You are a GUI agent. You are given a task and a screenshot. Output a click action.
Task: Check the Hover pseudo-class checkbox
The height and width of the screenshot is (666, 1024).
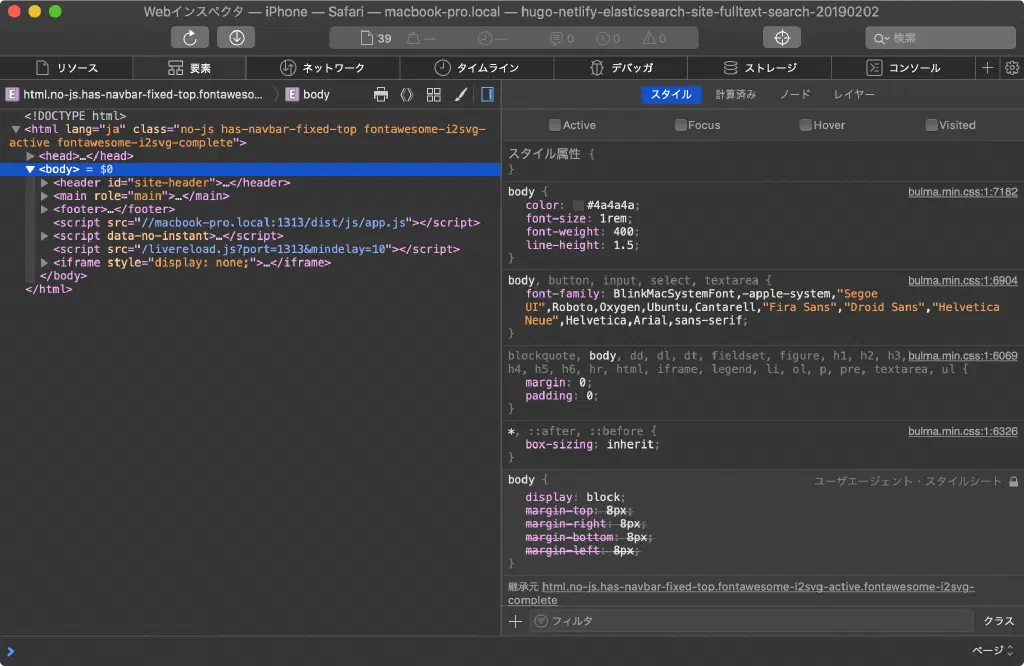pos(805,125)
